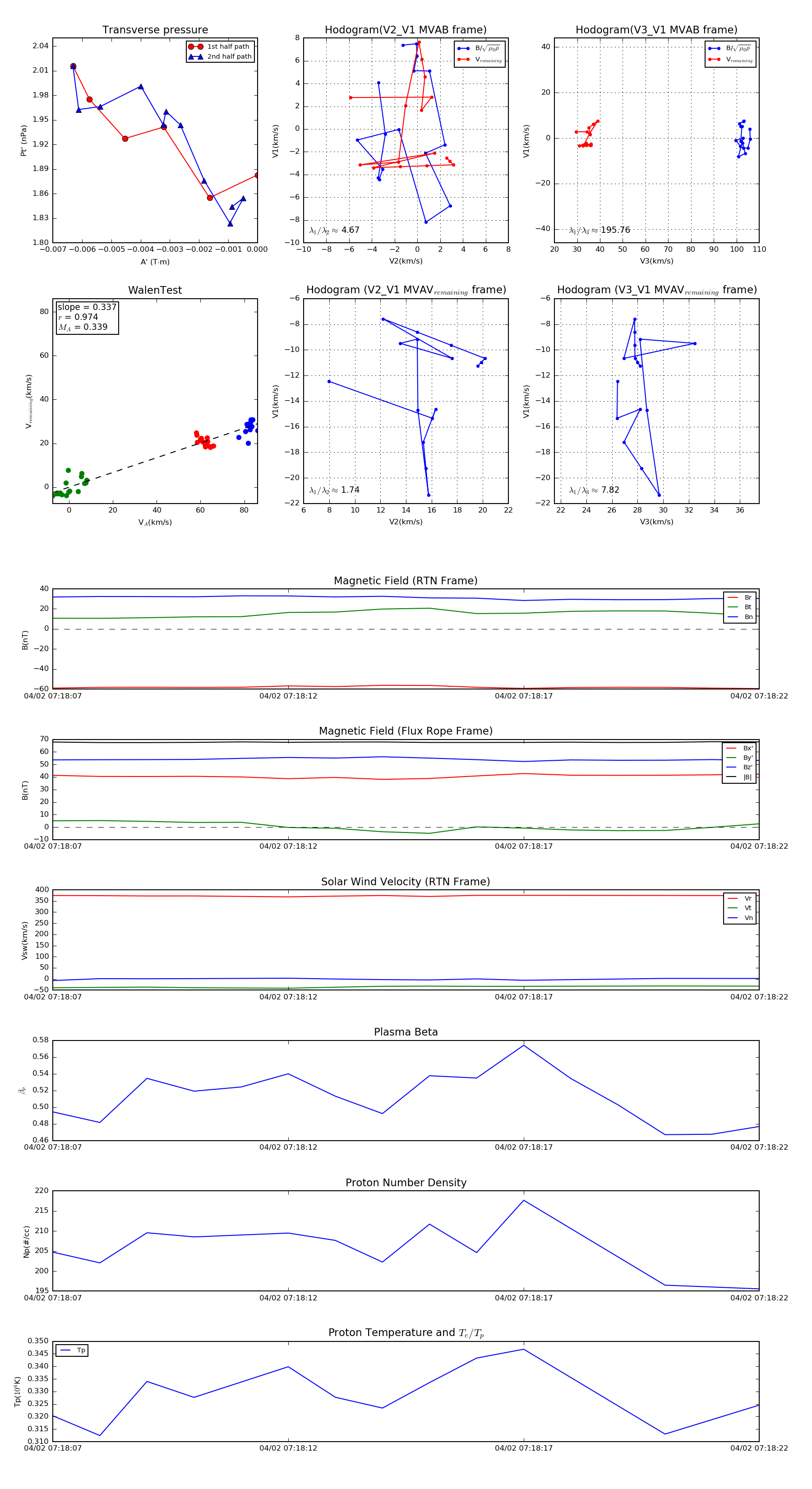Screen dimensions: 812x1489
Task: Click the "400" tick on Solar Wind Velocity axis
Action: click(x=42, y=890)
